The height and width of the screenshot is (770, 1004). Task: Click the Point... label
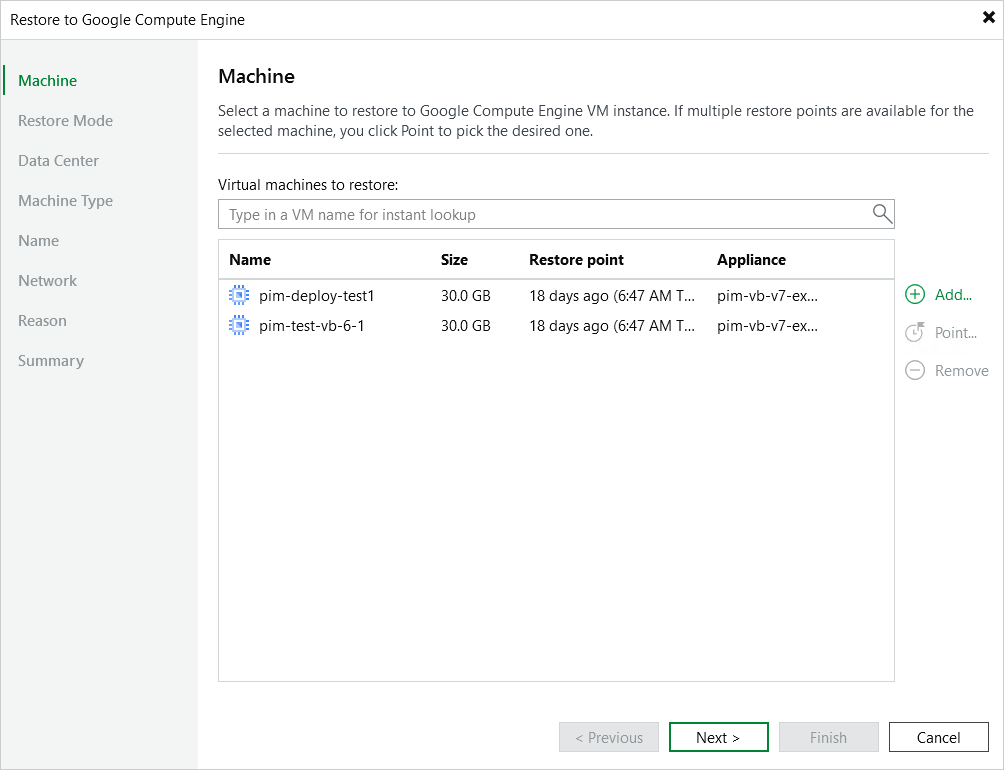[x=955, y=332]
